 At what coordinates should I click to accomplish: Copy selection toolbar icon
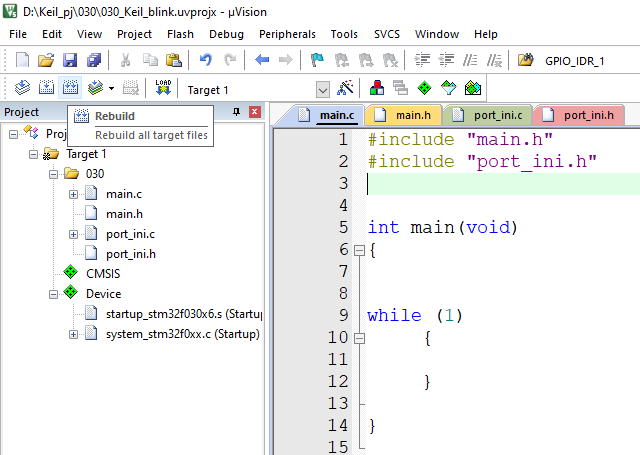150,60
